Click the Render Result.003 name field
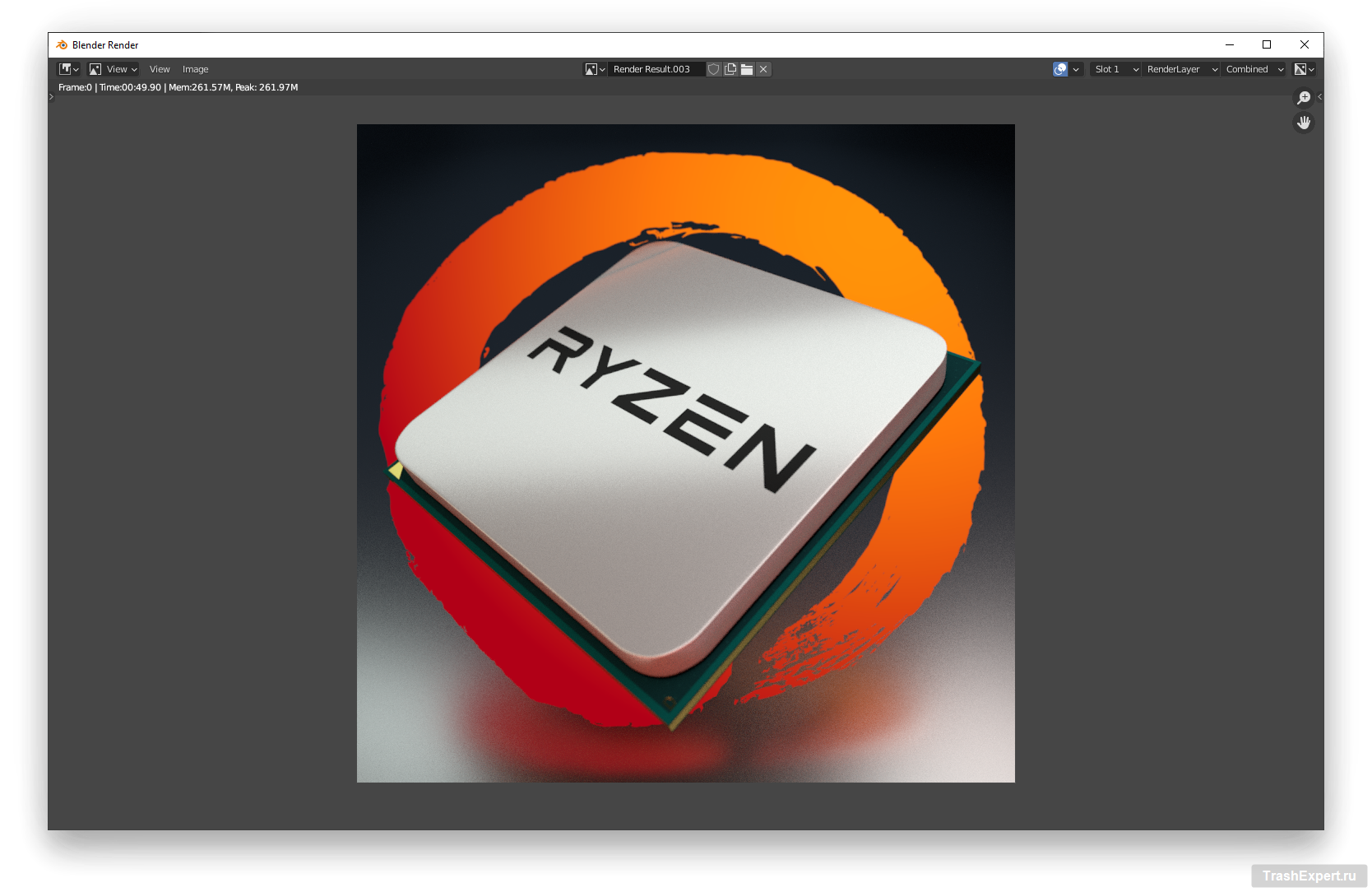1372x892 pixels. click(656, 69)
